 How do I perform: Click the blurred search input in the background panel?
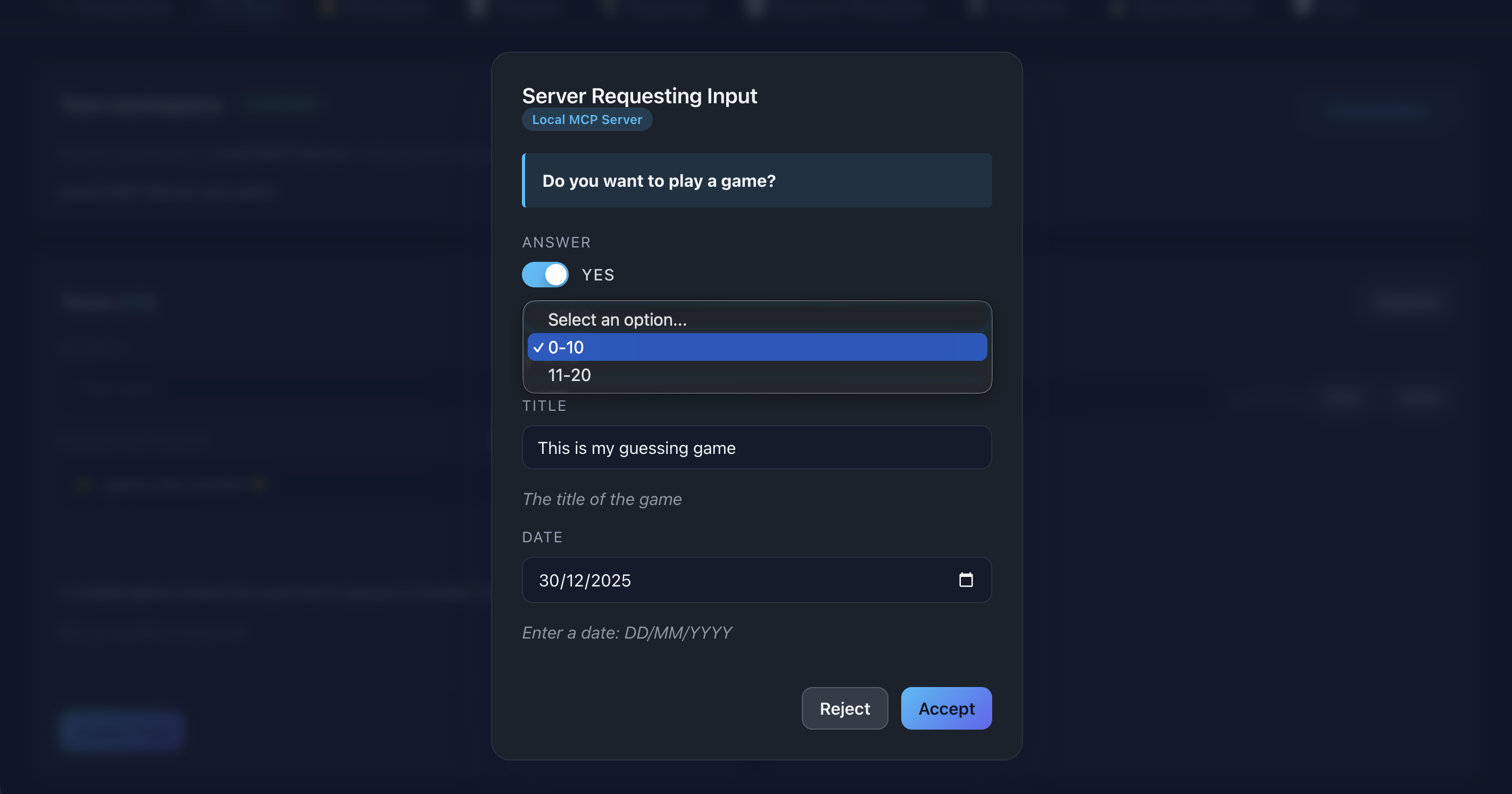[235, 387]
